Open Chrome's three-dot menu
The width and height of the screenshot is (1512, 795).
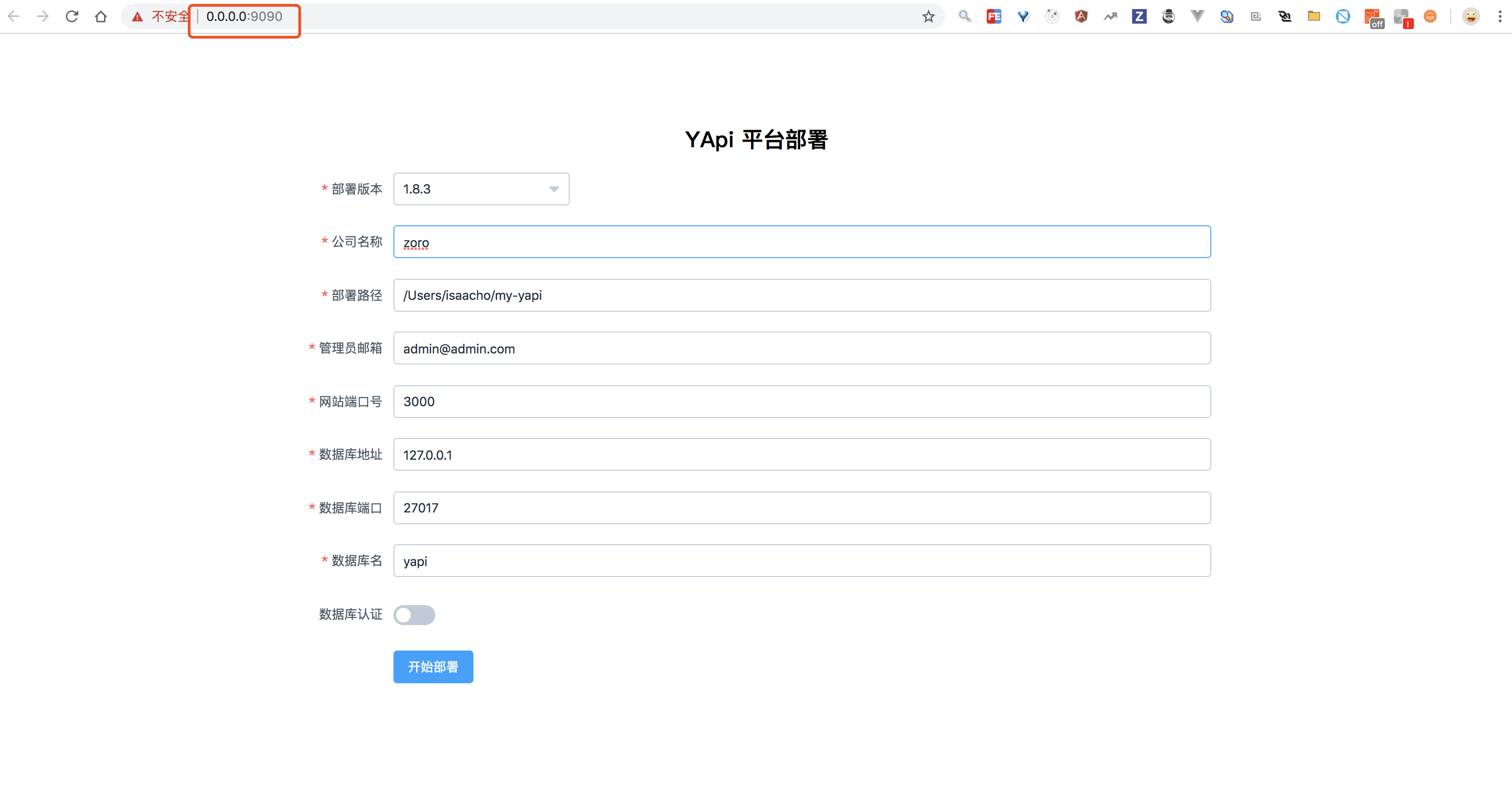(x=1499, y=16)
